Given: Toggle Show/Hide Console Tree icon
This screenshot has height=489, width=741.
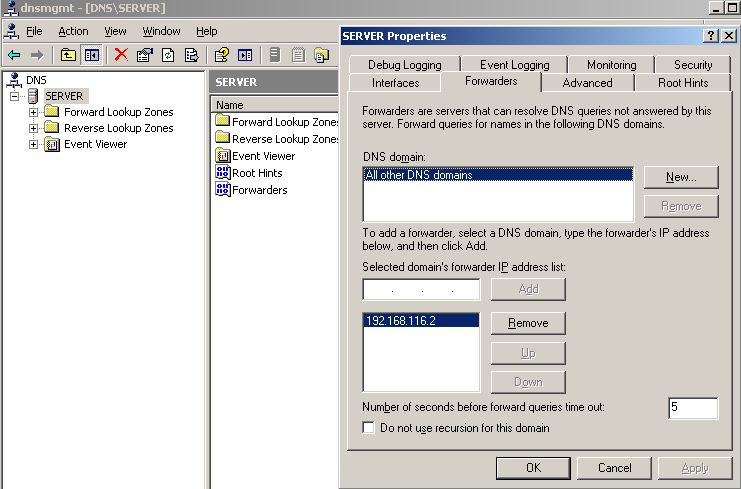Looking at the screenshot, I should pyautogui.click(x=92, y=55).
